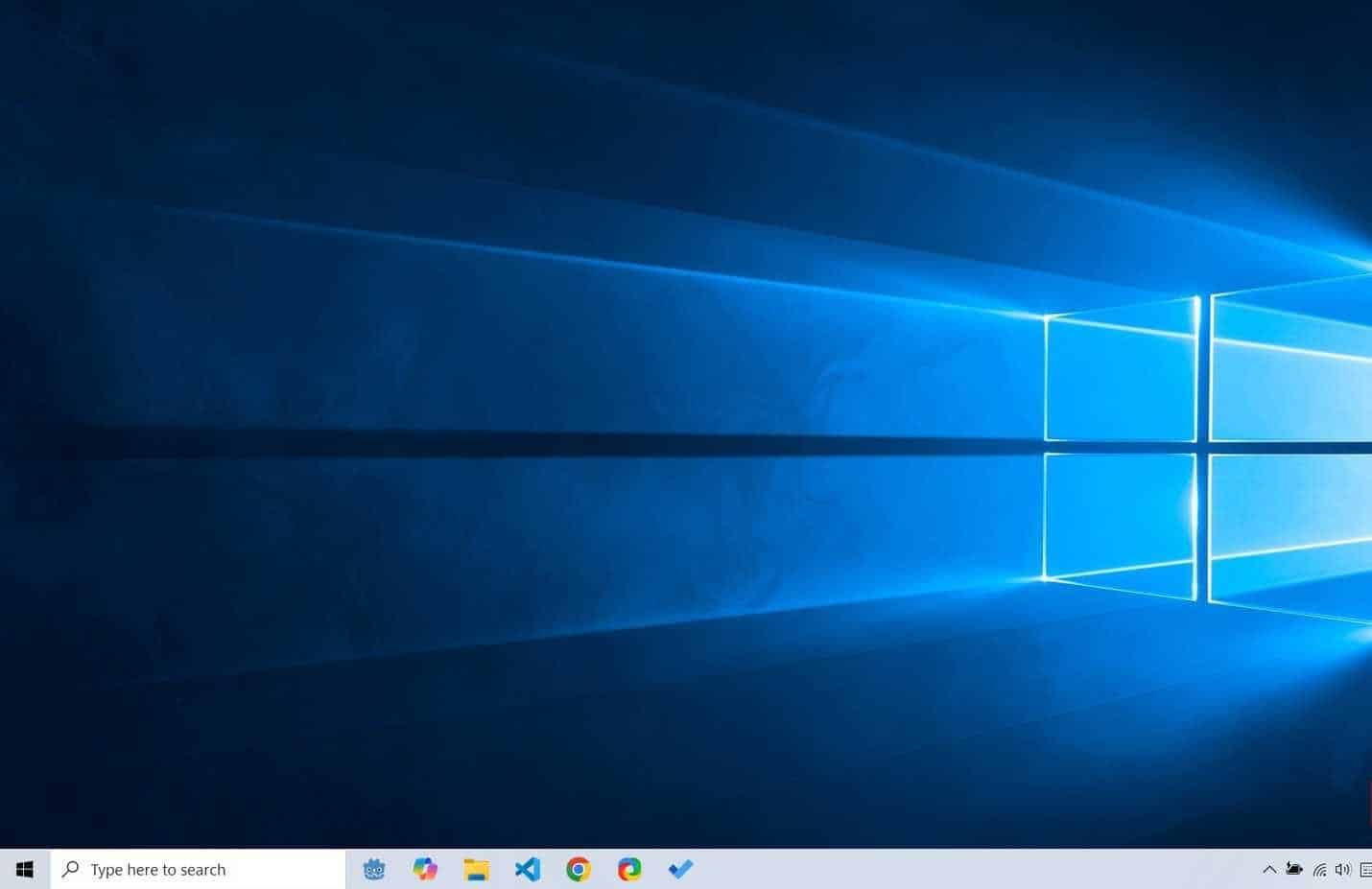Launch Visual Studio Code from the taskbar
Image resolution: width=1372 pixels, height=889 pixels.
click(x=528, y=870)
